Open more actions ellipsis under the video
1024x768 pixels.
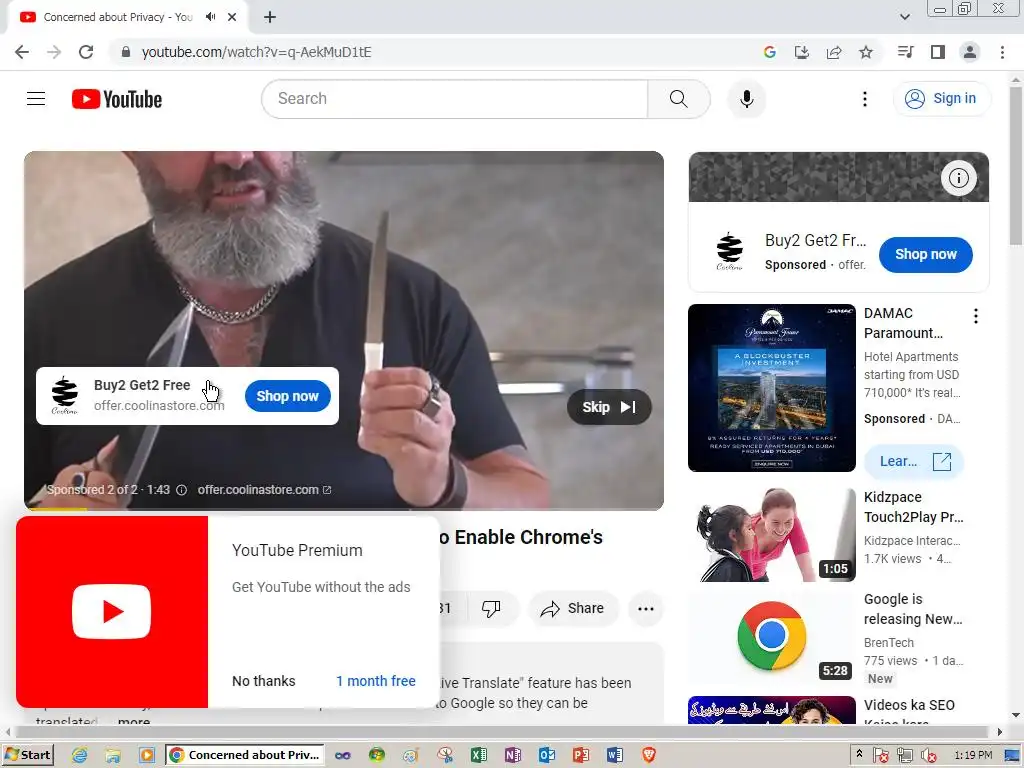click(x=645, y=609)
